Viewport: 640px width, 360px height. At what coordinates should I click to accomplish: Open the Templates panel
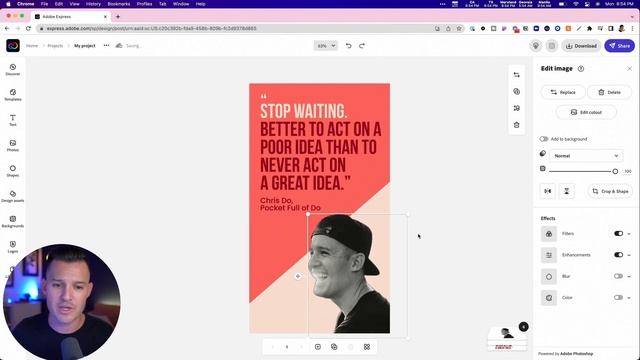coord(13,95)
